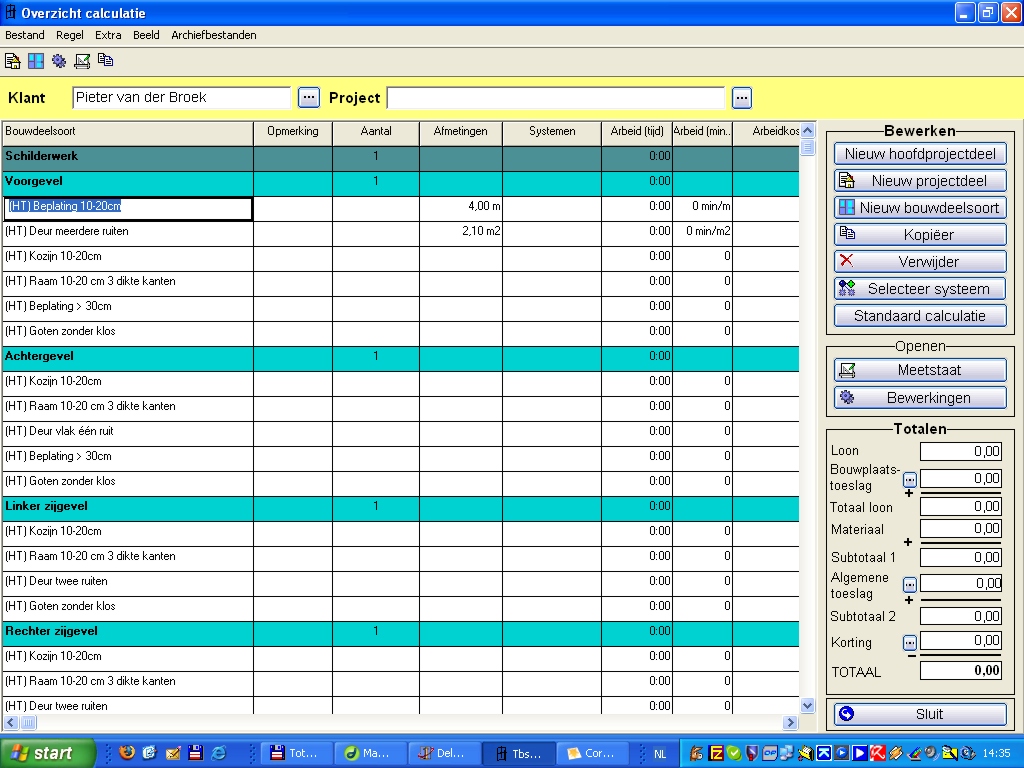
Task: Click the Materiaal total field
Action: pyautogui.click(x=961, y=529)
